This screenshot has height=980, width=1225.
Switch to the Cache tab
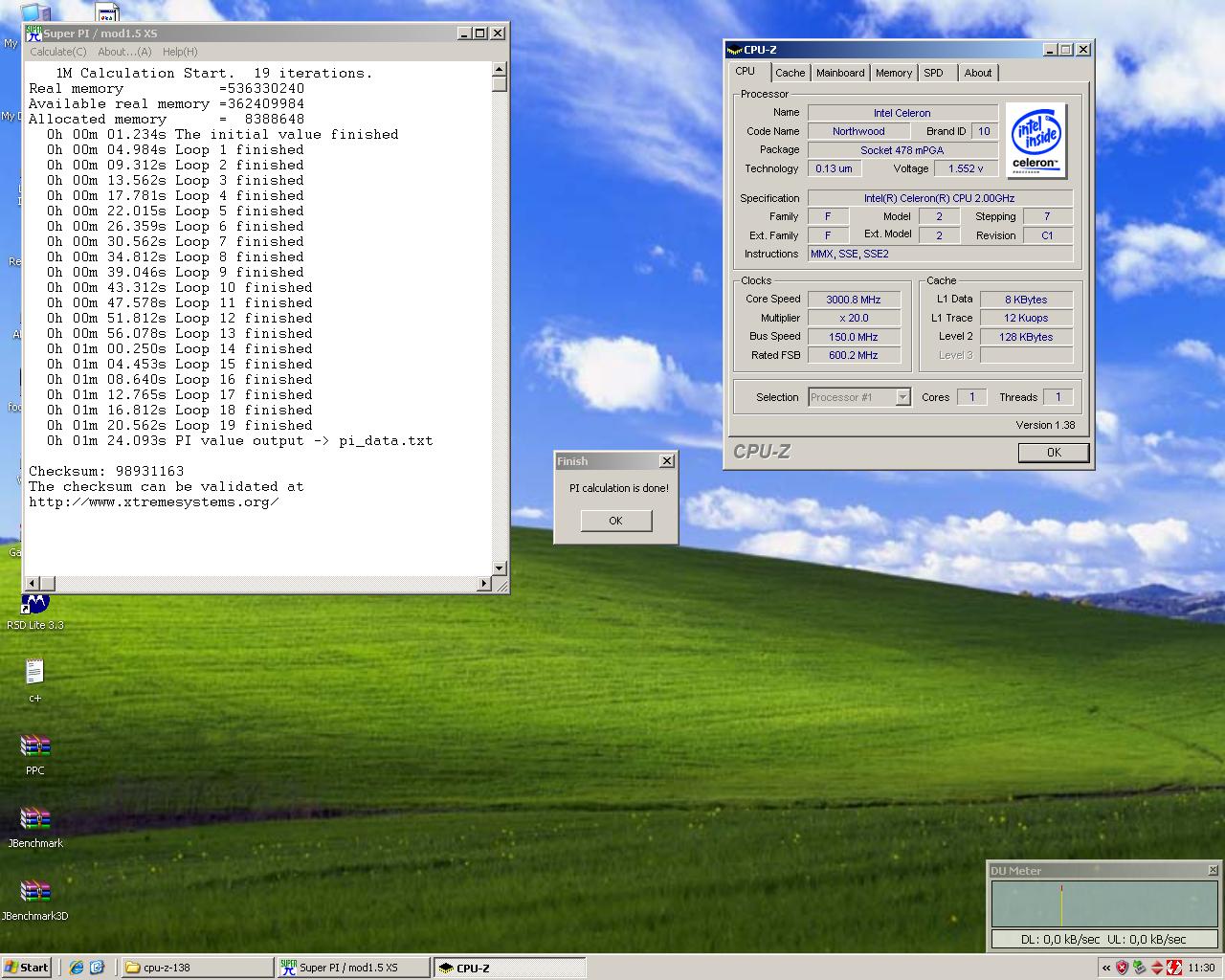tap(790, 73)
